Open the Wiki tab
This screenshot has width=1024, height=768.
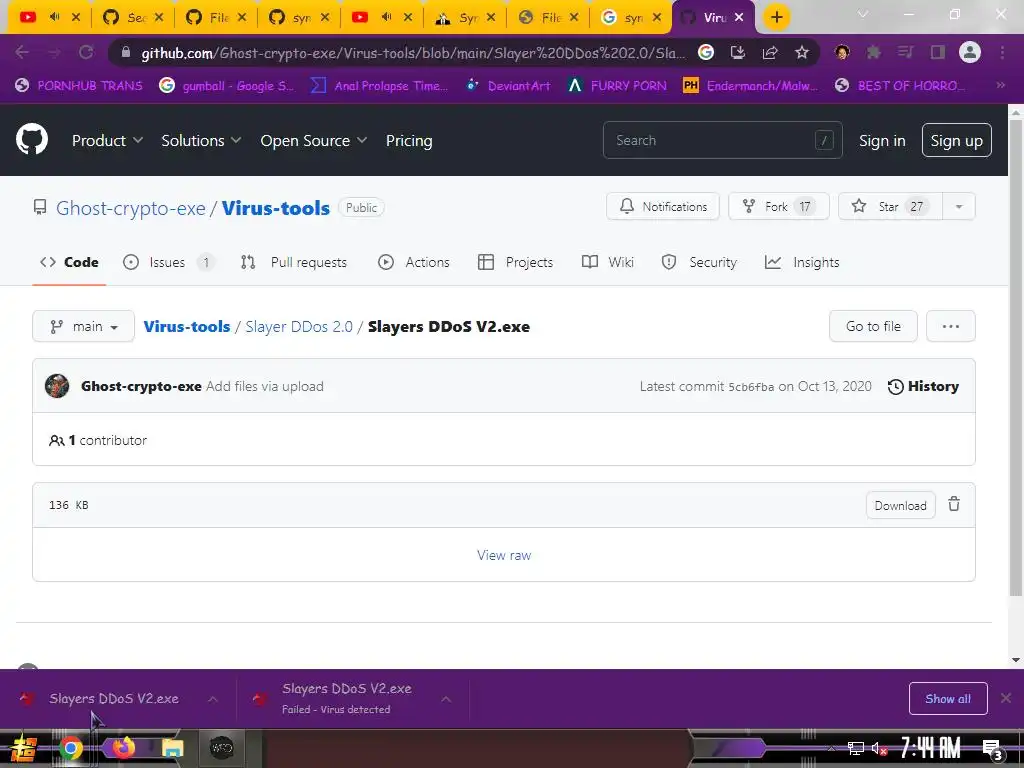pyautogui.click(x=607, y=262)
